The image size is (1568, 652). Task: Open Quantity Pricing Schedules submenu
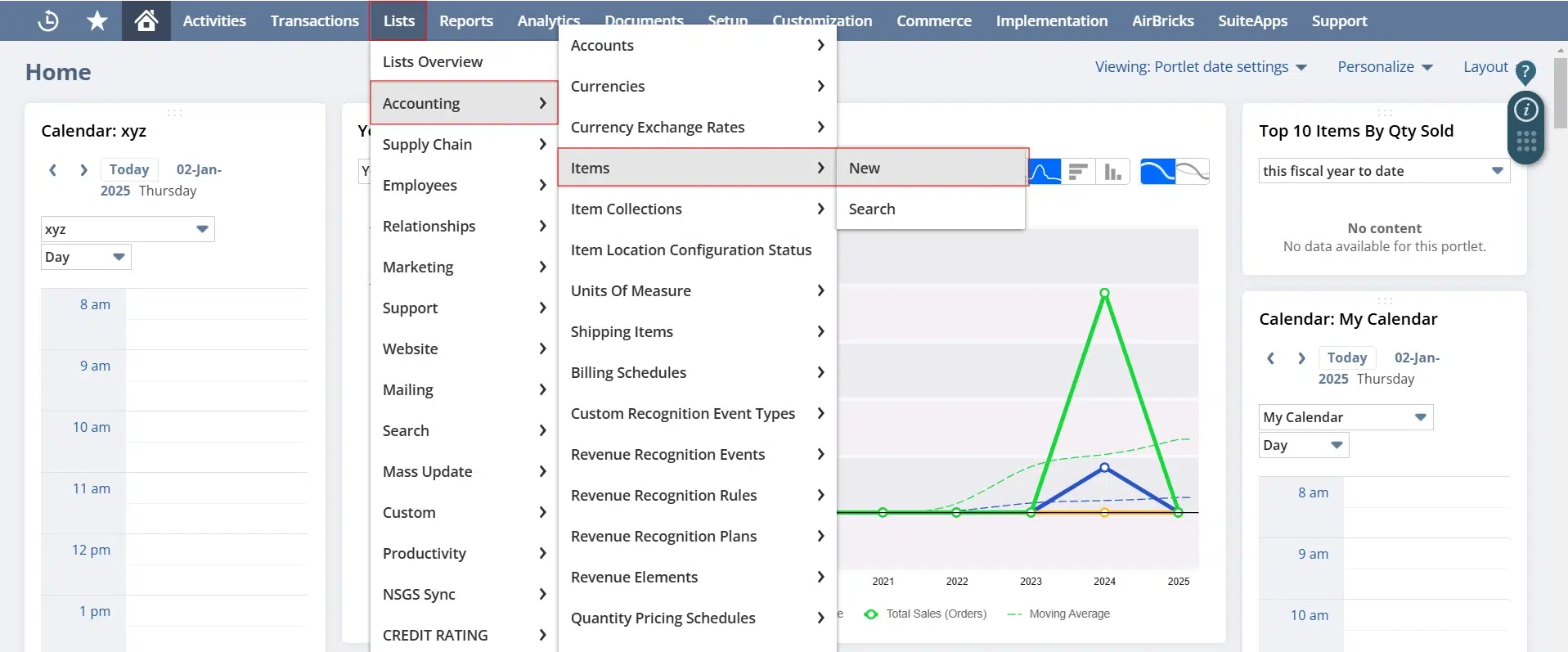click(697, 618)
